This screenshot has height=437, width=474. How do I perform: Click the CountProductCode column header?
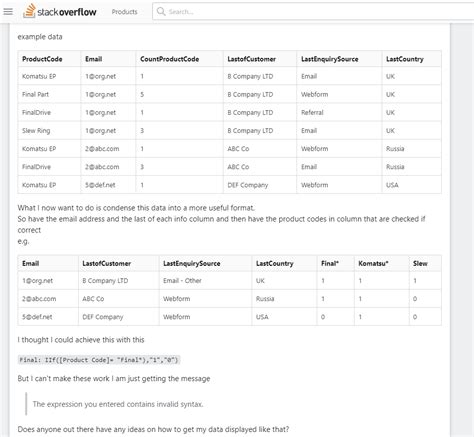pyautogui.click(x=169, y=59)
